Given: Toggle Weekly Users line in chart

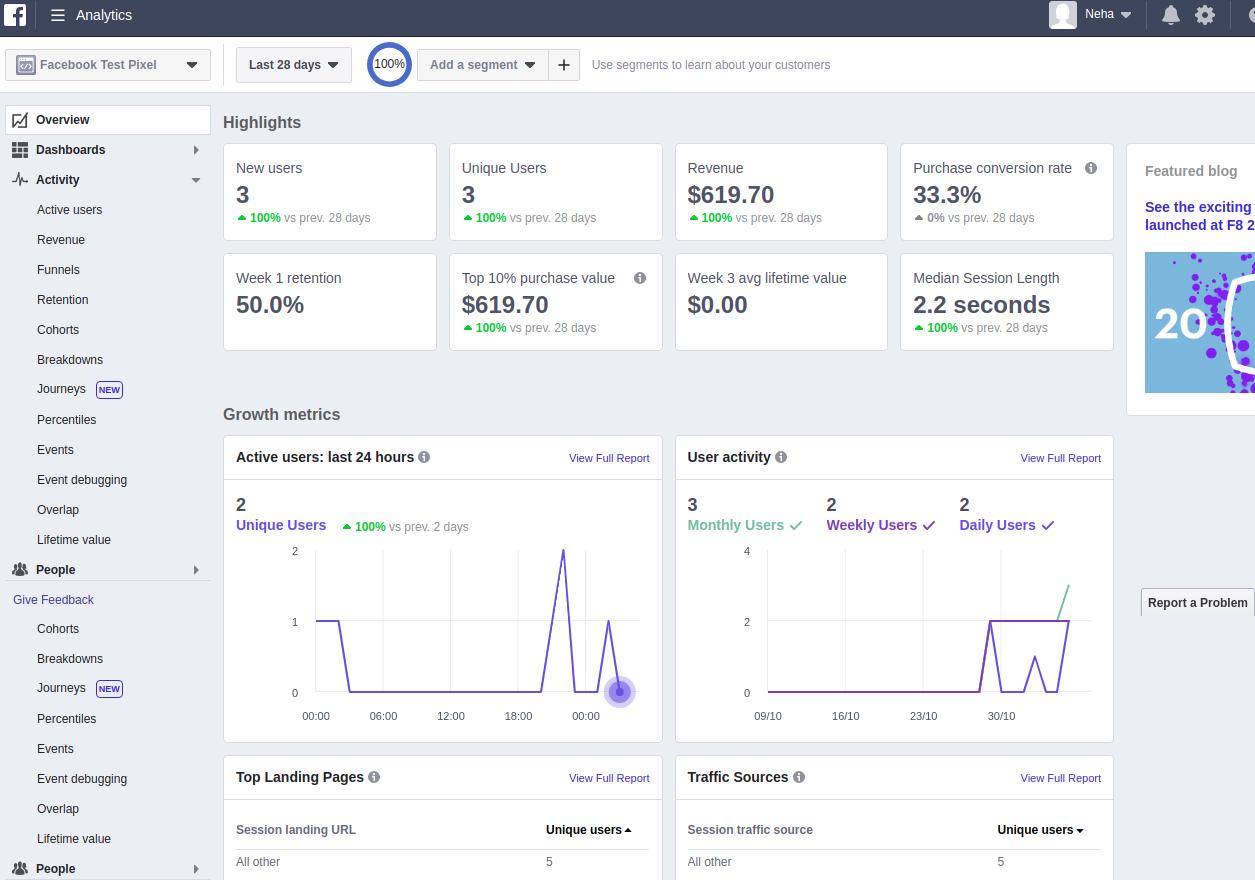Looking at the screenshot, I should pyautogui.click(x=881, y=525).
